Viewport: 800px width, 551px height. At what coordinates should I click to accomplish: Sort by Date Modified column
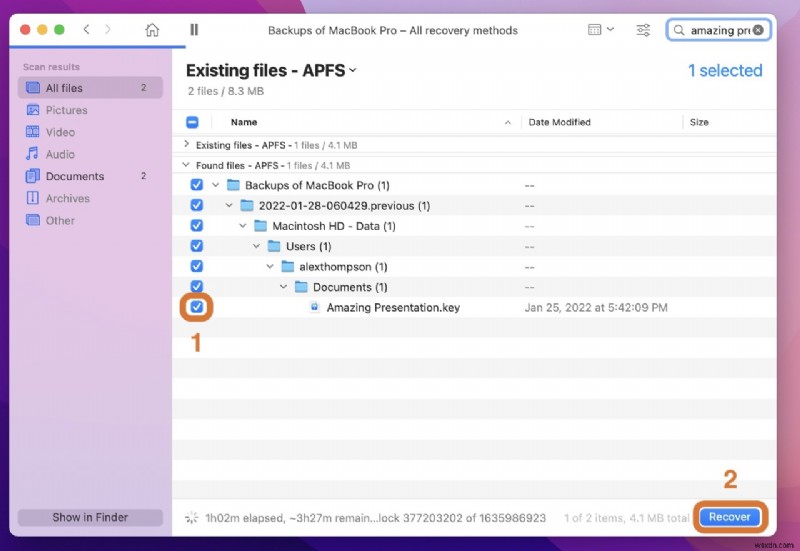559,122
